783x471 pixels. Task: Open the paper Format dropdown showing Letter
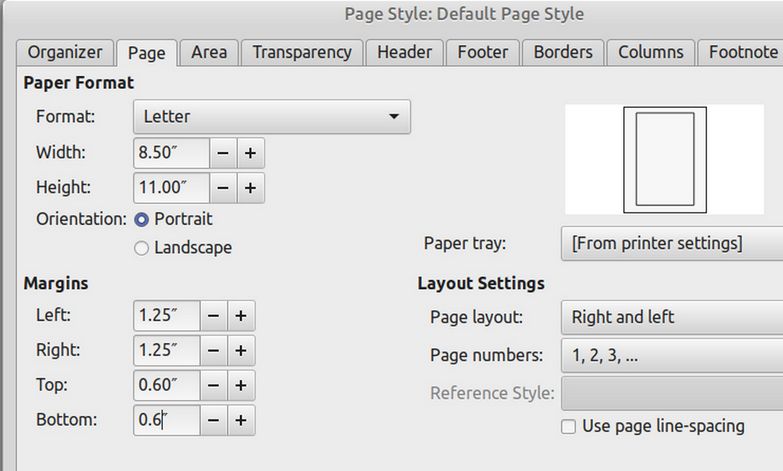(x=271, y=116)
